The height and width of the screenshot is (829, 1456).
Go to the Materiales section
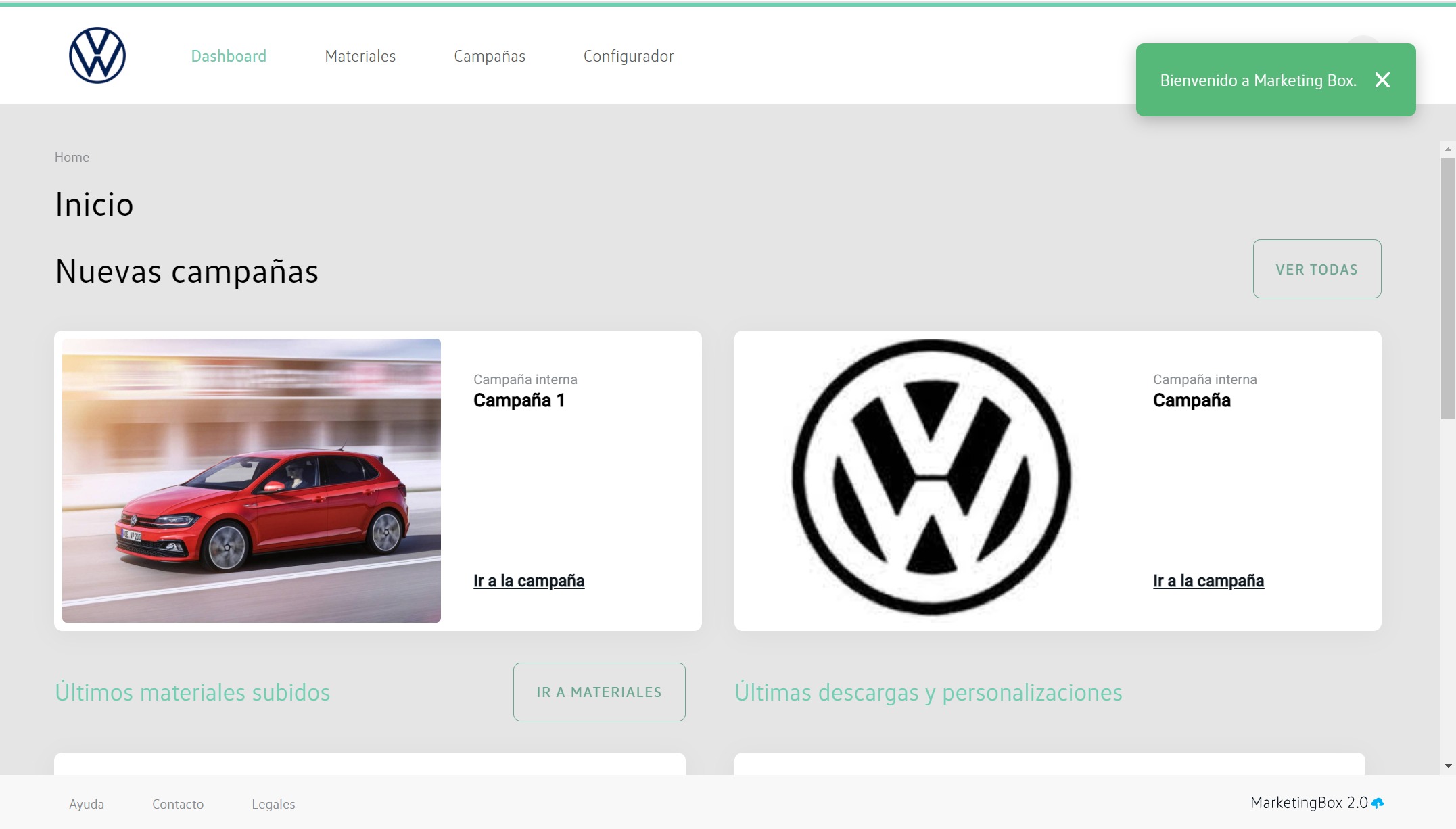[360, 56]
